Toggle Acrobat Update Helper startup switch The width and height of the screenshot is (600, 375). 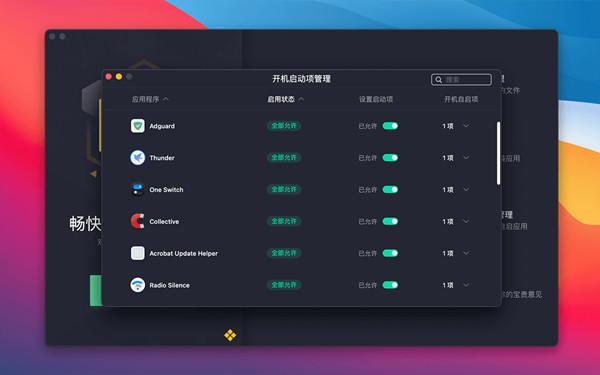click(390, 253)
